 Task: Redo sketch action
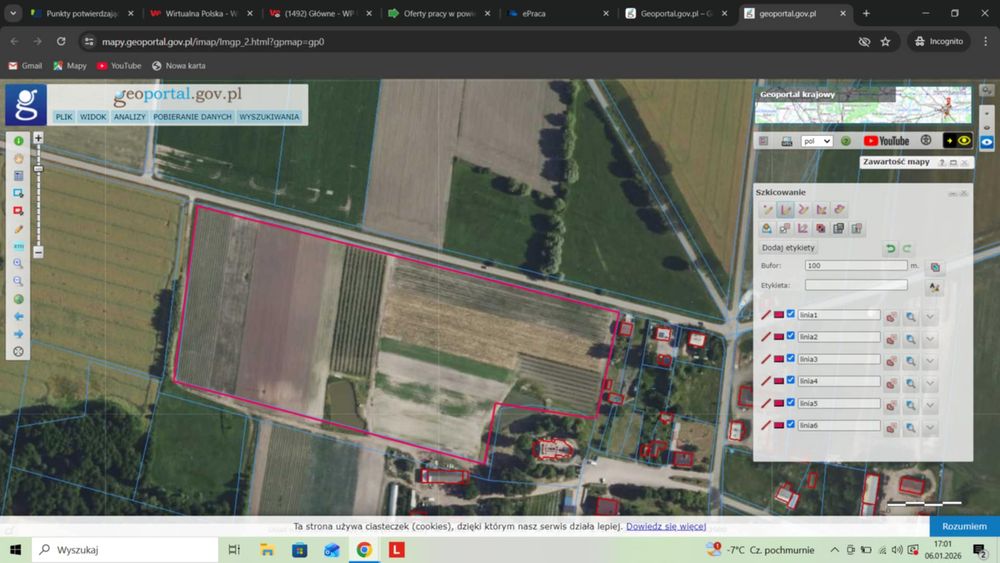click(x=906, y=249)
